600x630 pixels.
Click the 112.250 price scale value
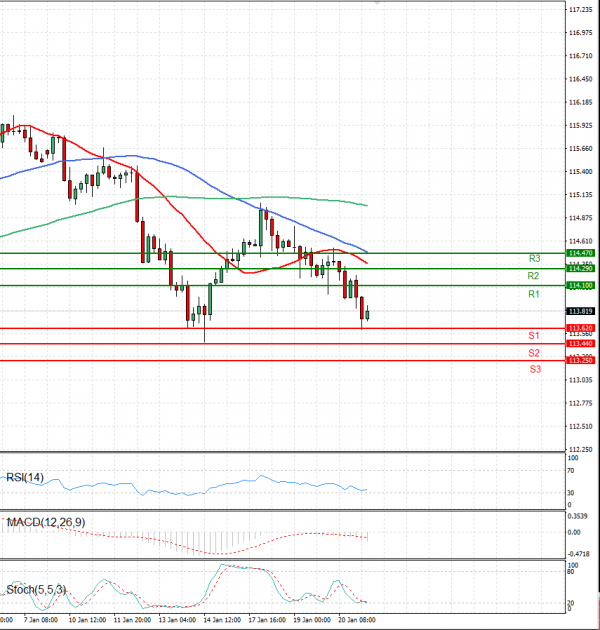581,450
